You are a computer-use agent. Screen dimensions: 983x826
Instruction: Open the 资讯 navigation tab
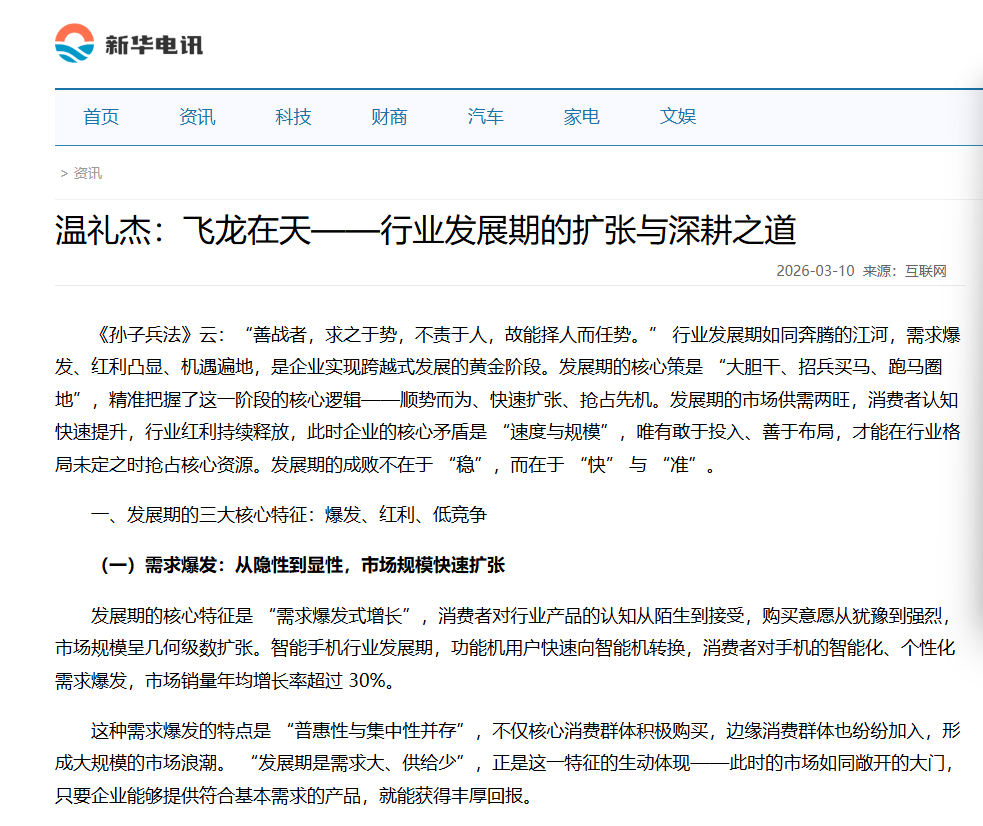(x=197, y=117)
